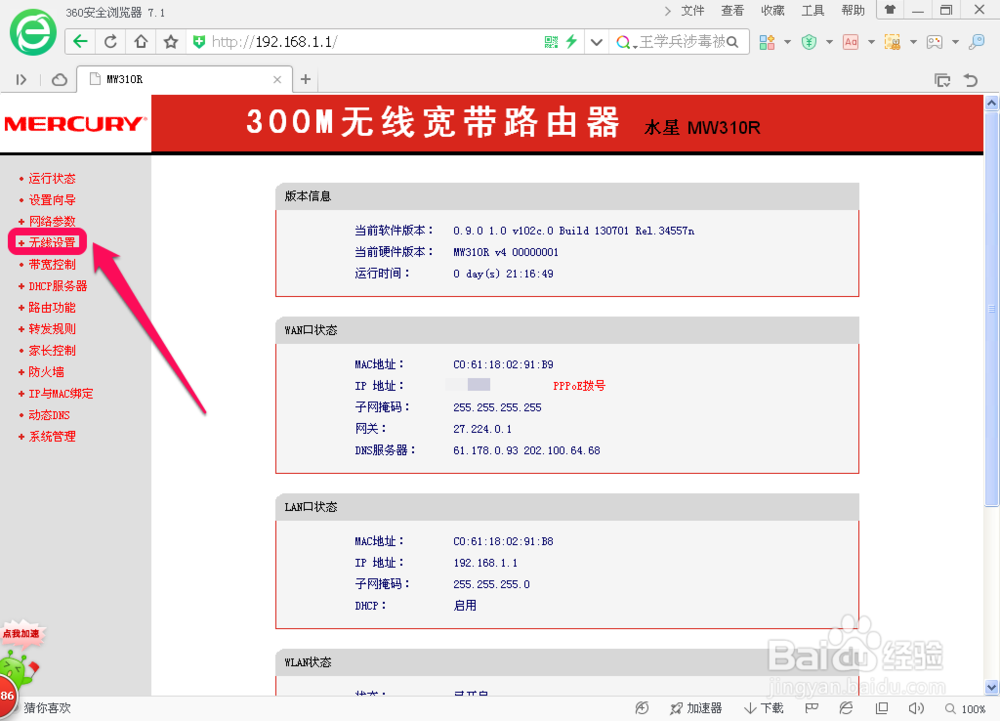Click the browser back arrow
1000x721 pixels.
click(80, 41)
